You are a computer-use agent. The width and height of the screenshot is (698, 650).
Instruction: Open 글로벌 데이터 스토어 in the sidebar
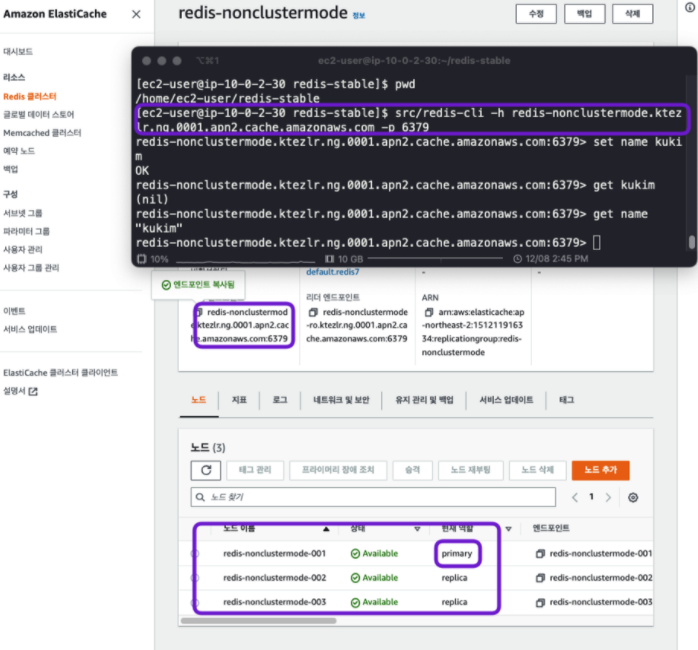click(39, 115)
